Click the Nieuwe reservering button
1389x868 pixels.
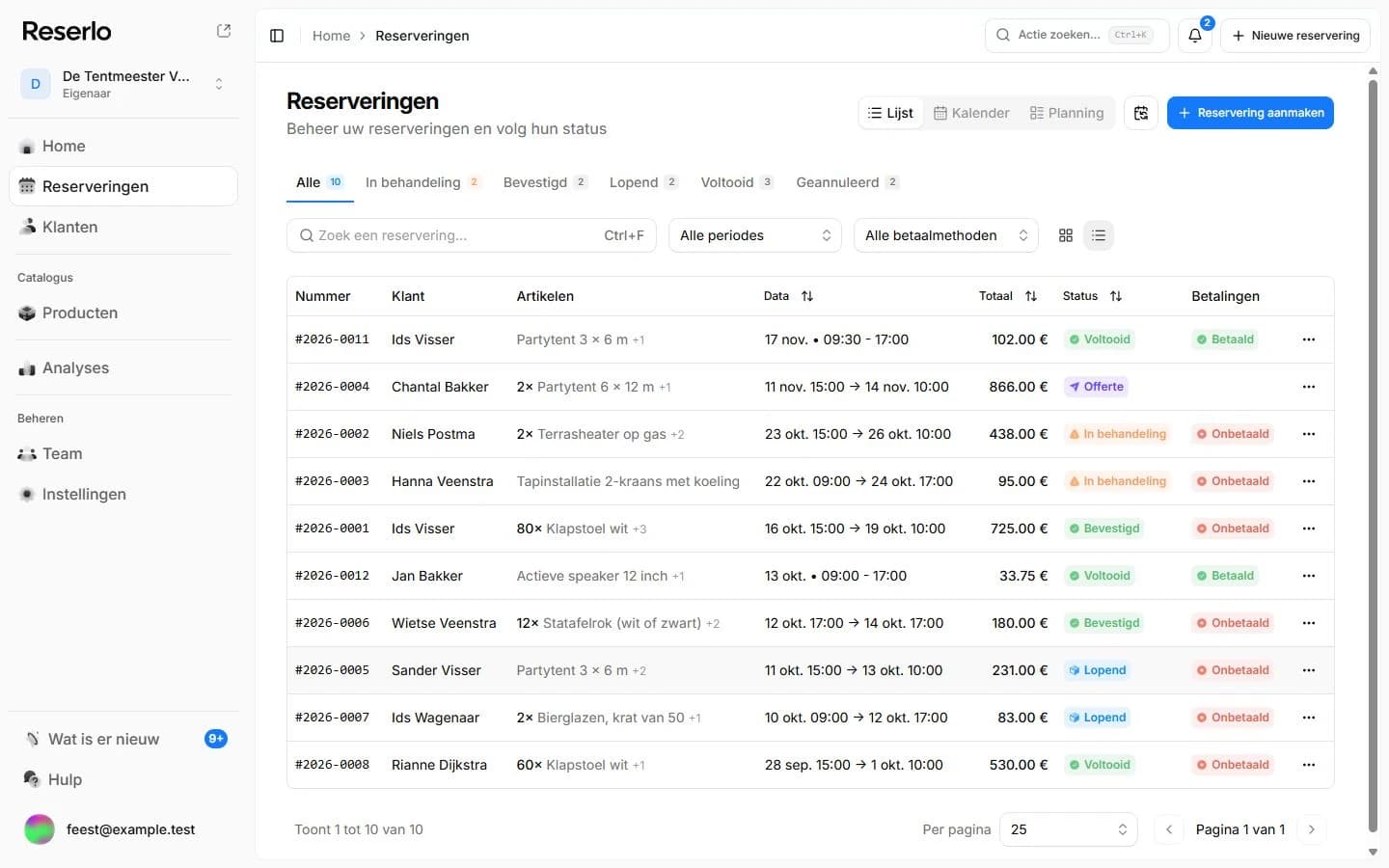click(1295, 36)
